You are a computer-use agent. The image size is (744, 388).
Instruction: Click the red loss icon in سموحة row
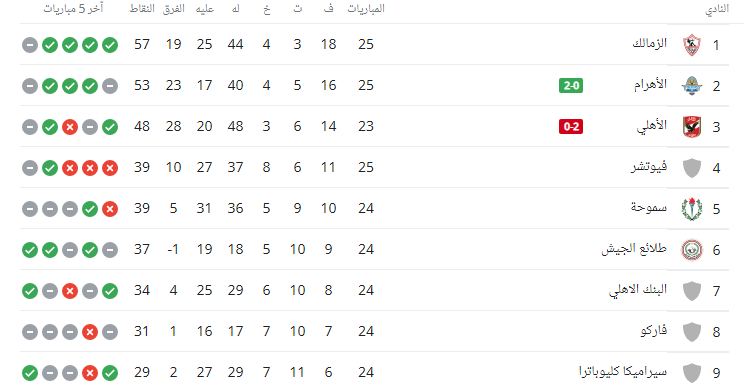pyautogui.click(x=110, y=209)
